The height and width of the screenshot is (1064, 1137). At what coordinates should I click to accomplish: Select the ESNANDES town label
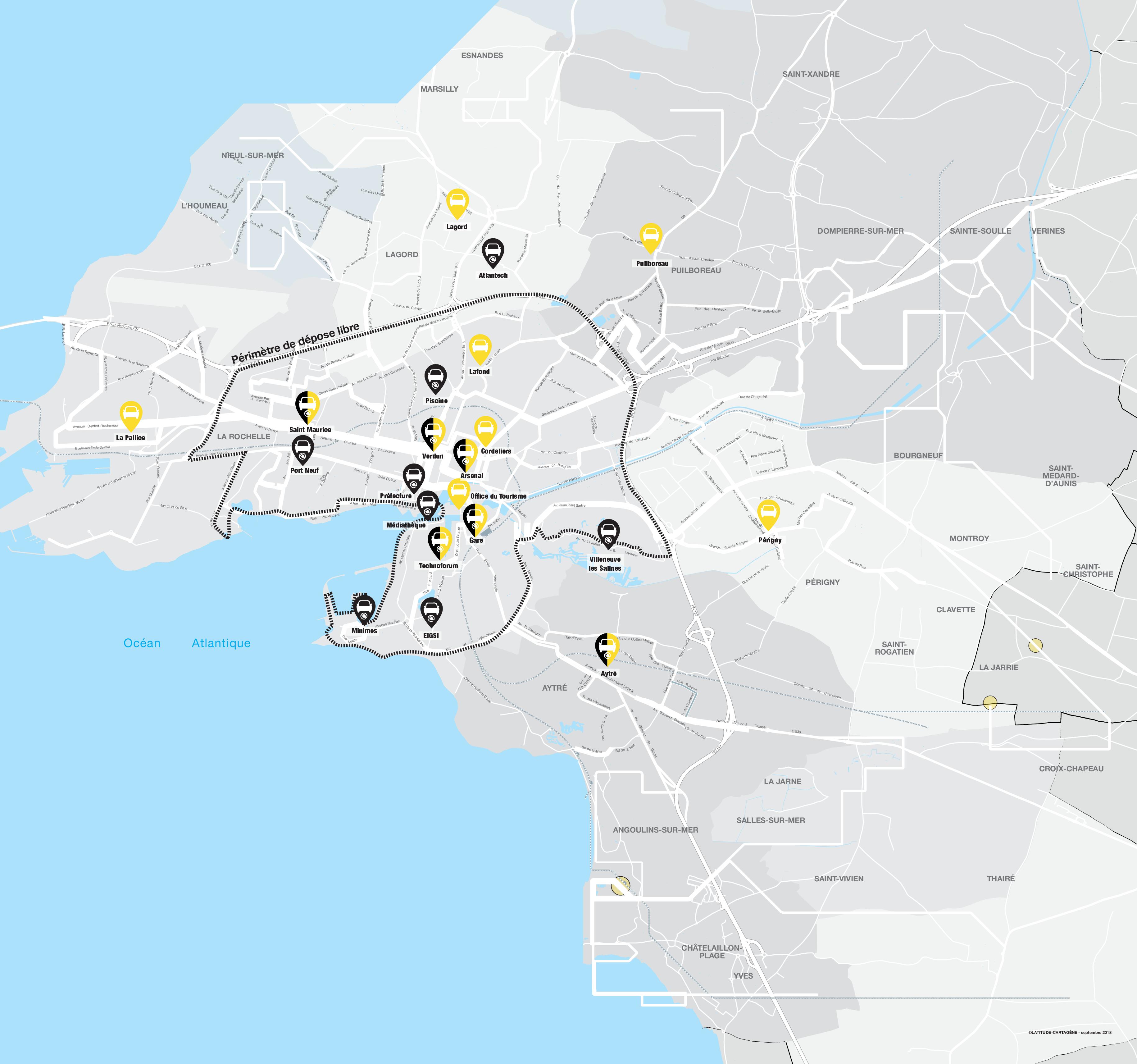click(482, 56)
